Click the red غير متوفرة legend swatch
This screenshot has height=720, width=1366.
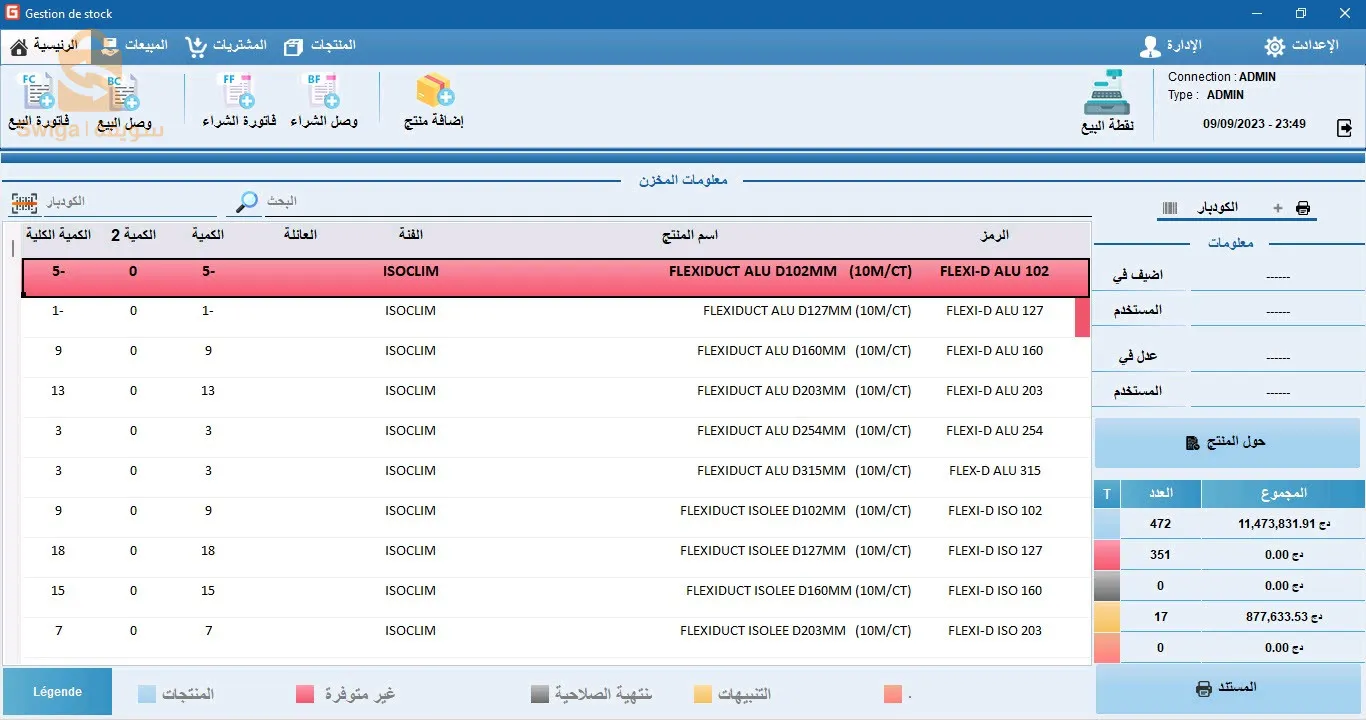pos(306,694)
